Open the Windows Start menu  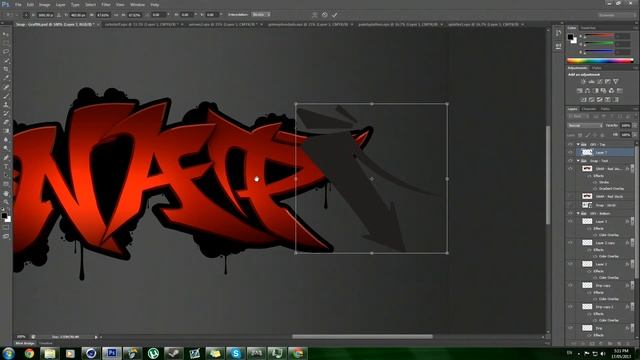click(8, 353)
